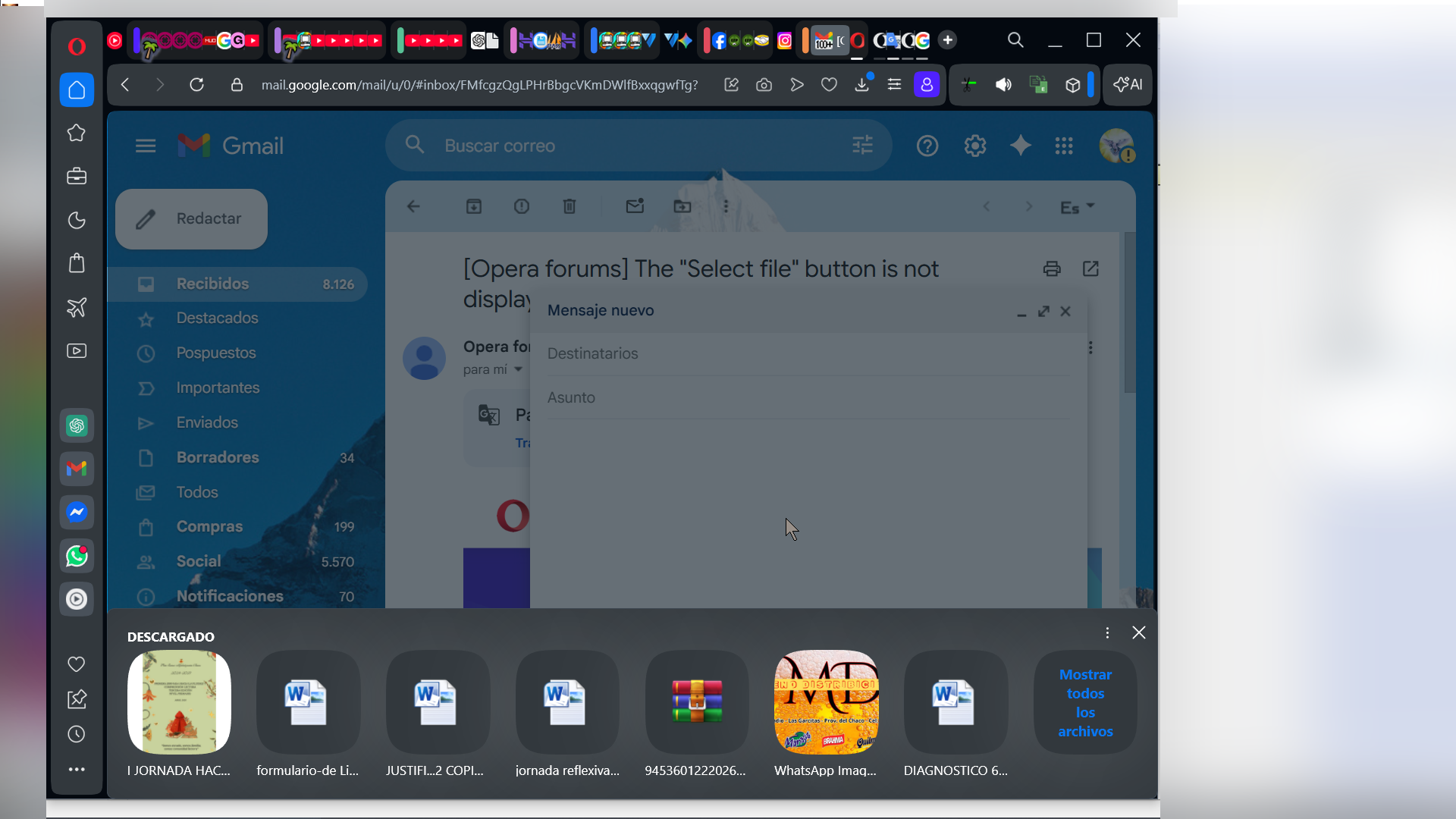Open Opera downloads icon in address bar
1456x819 pixels.
[861, 85]
